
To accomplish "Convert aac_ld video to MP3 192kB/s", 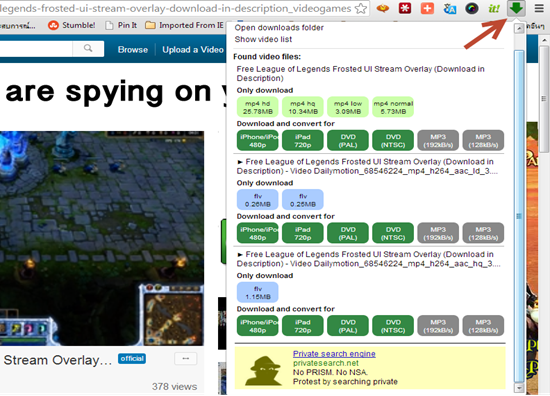I will point(438,233).
